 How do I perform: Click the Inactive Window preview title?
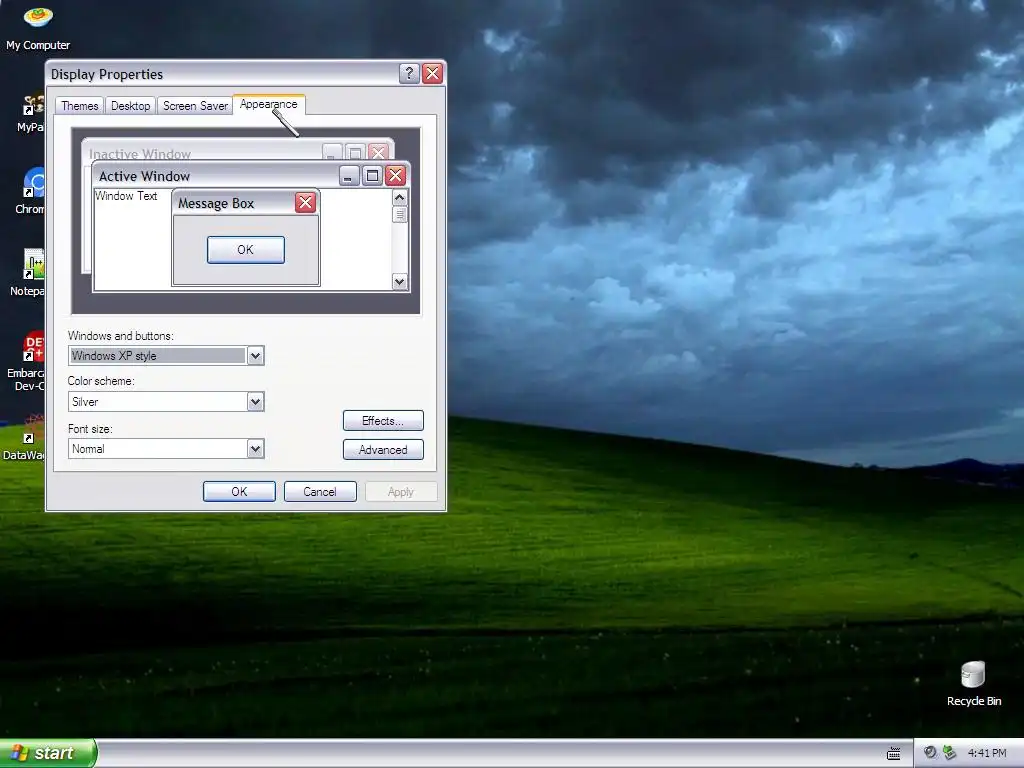coord(140,154)
